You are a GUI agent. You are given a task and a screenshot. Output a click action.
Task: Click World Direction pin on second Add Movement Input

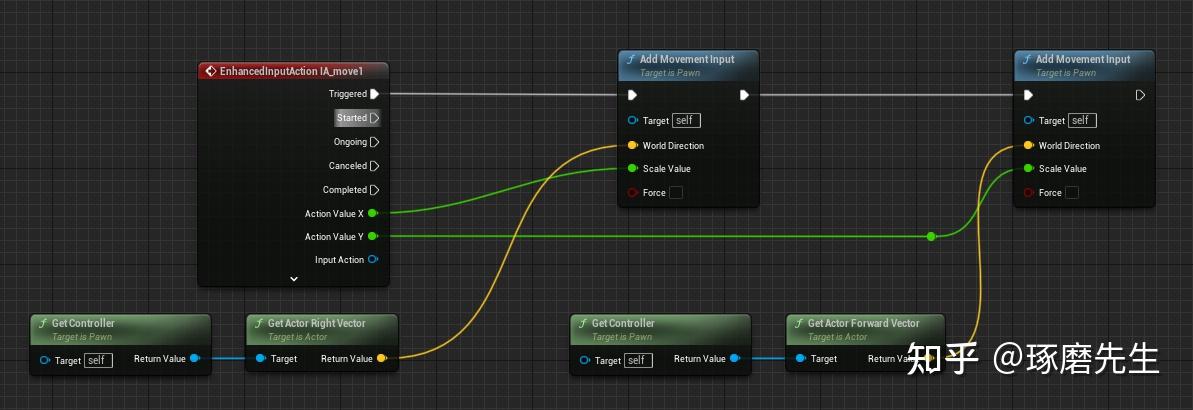tap(1029, 145)
